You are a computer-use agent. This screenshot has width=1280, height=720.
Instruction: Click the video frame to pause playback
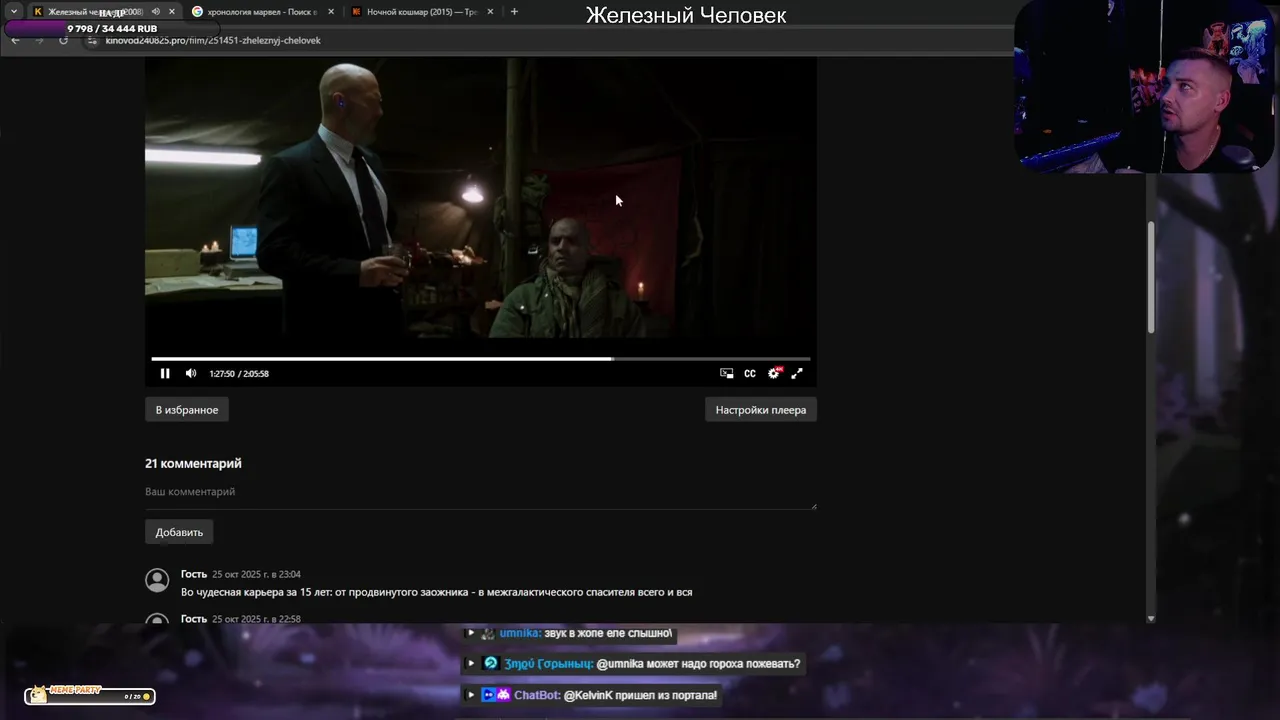pyautogui.click(x=481, y=200)
